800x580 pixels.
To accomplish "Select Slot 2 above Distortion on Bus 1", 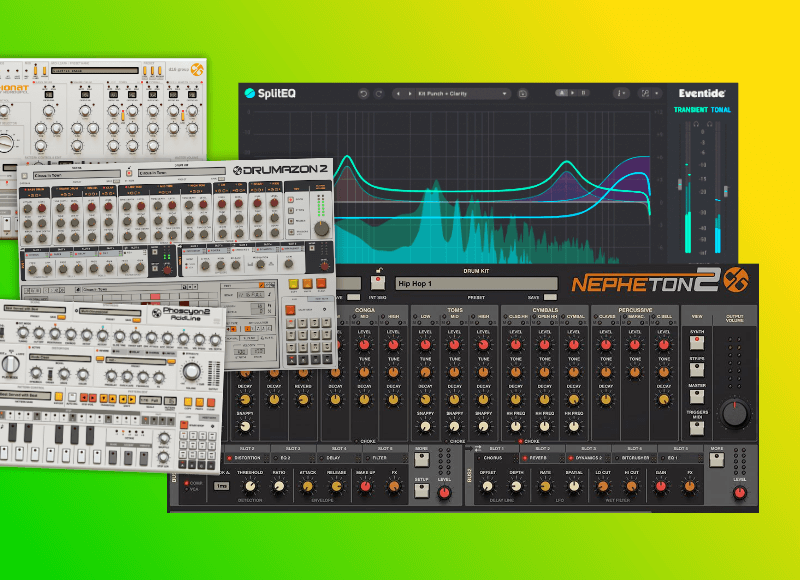I will [247, 448].
